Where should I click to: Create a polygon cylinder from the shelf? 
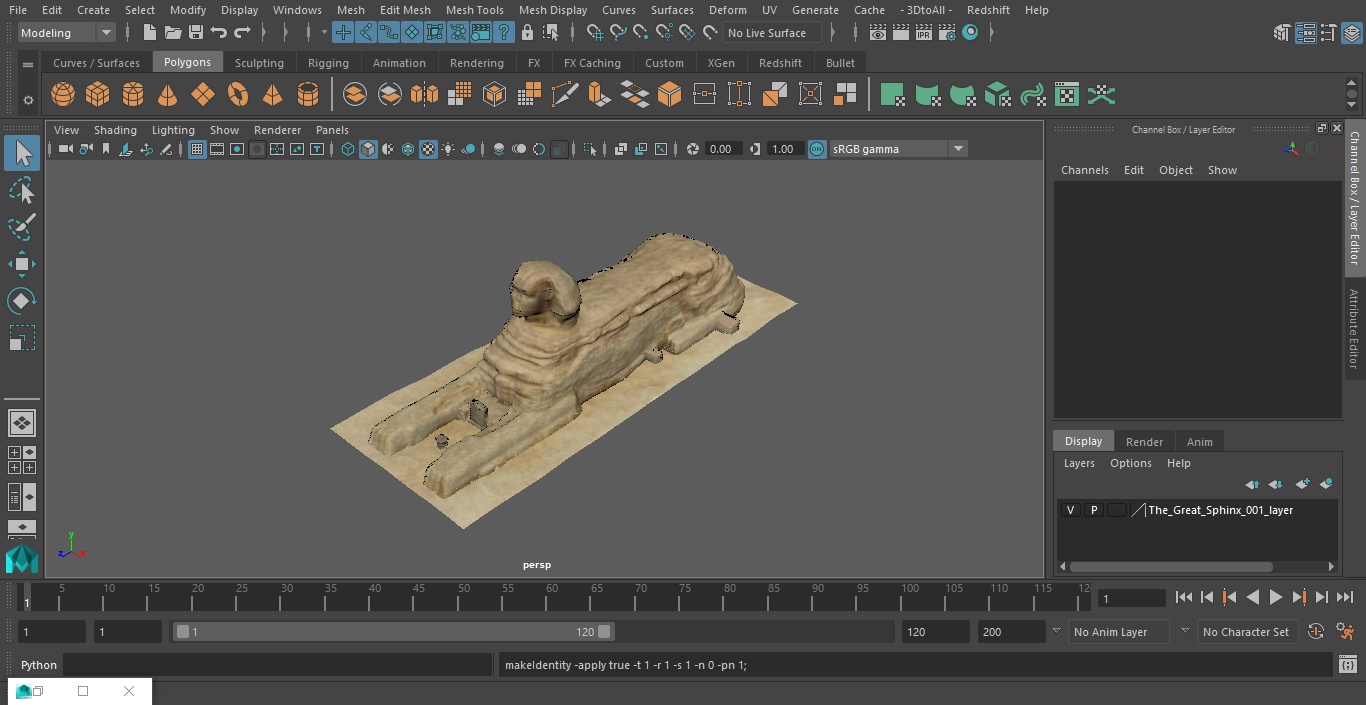(x=133, y=95)
